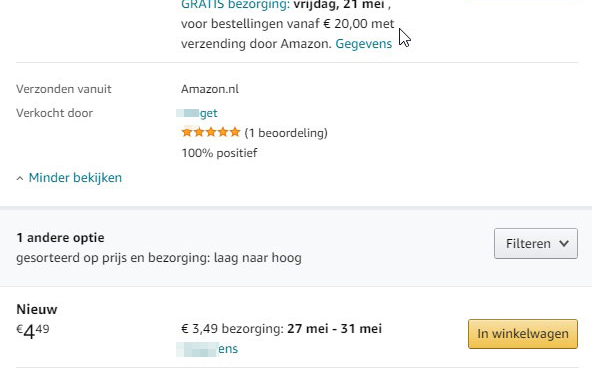Screen dimensions: 592x375
Task: Click the GRATIS bezorging link
Action: point(235,5)
